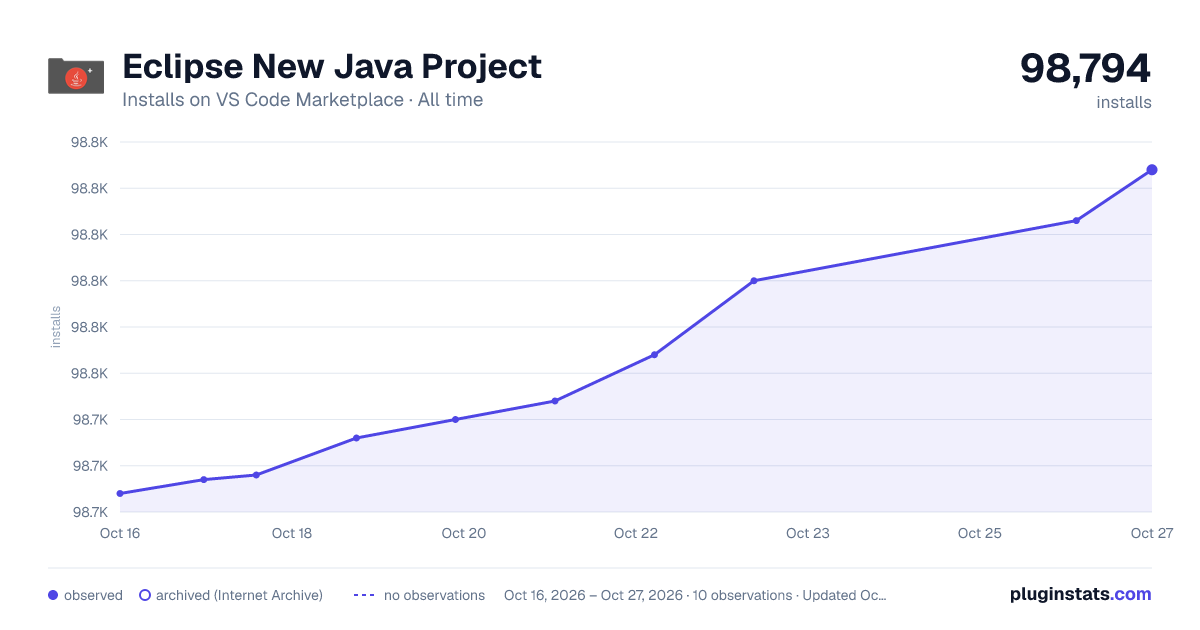The image size is (1200, 630).
Task: Click the no observations legend label
Action: tap(434, 595)
